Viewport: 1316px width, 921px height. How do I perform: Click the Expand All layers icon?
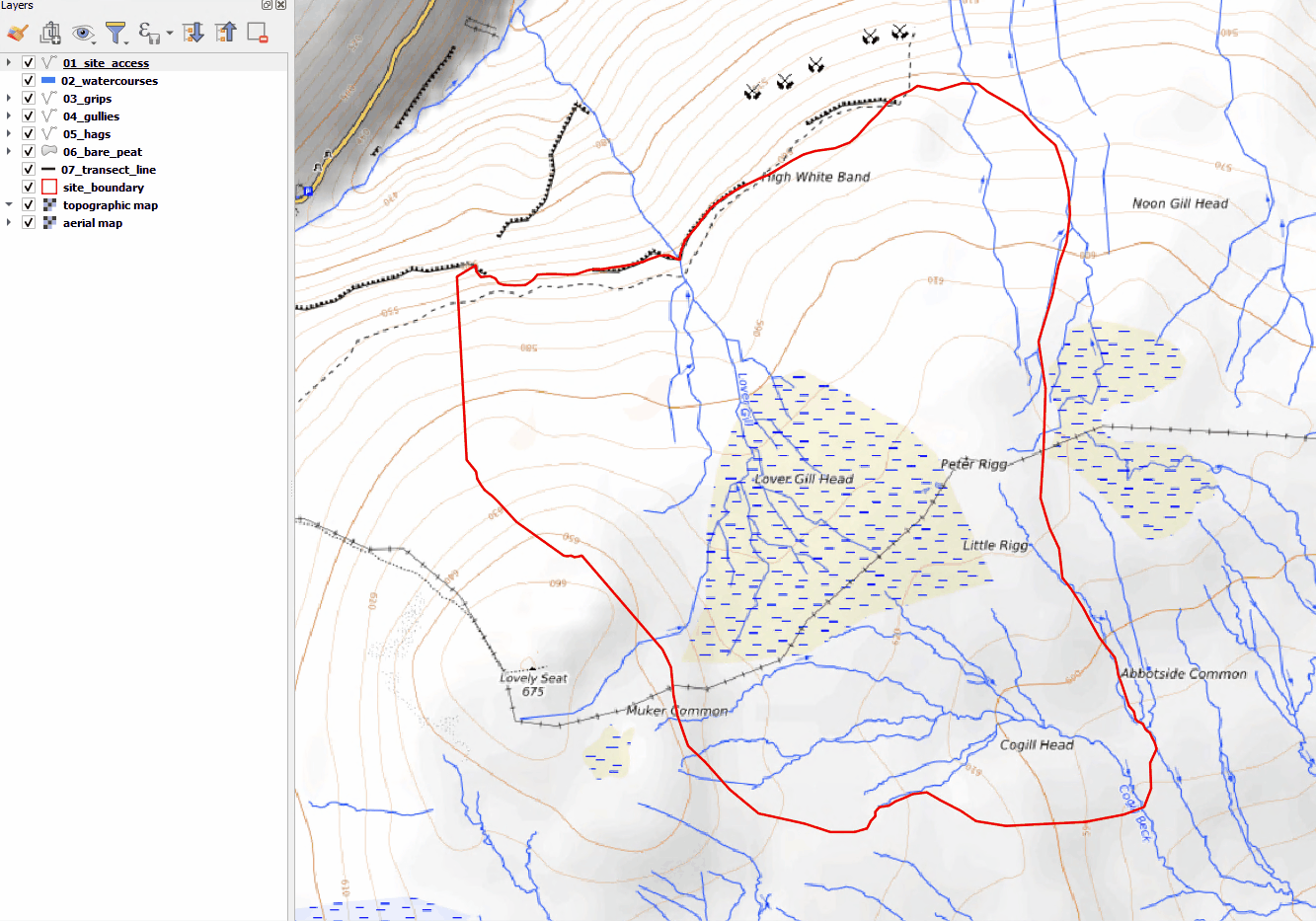[194, 33]
